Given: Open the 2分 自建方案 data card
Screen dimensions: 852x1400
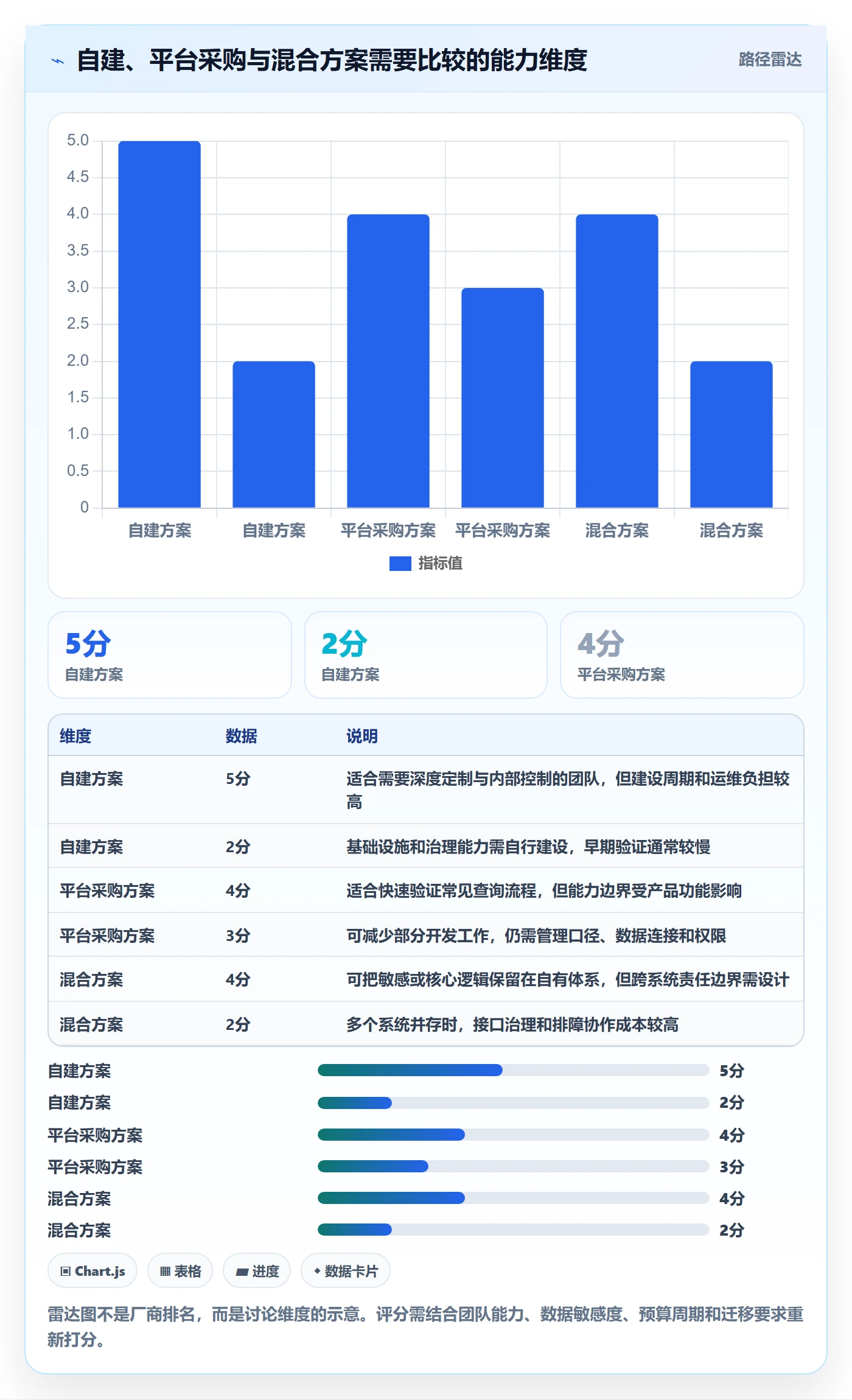Looking at the screenshot, I should [x=426, y=655].
